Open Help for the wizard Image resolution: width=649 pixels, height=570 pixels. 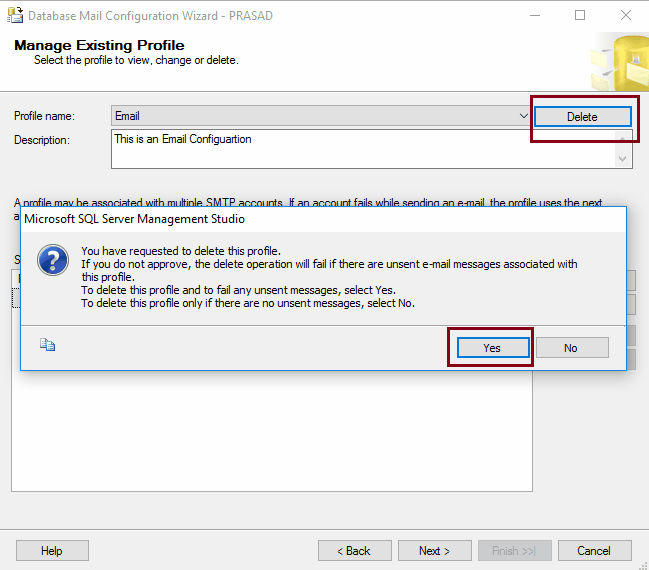click(52, 551)
